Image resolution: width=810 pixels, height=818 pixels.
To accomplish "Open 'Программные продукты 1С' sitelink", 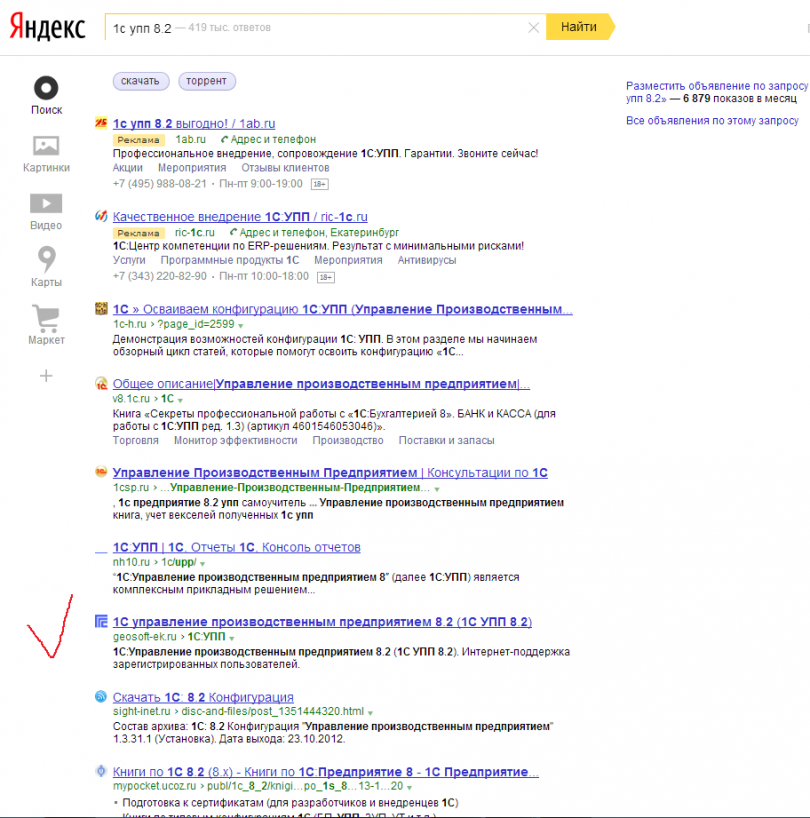I will 230,260.
